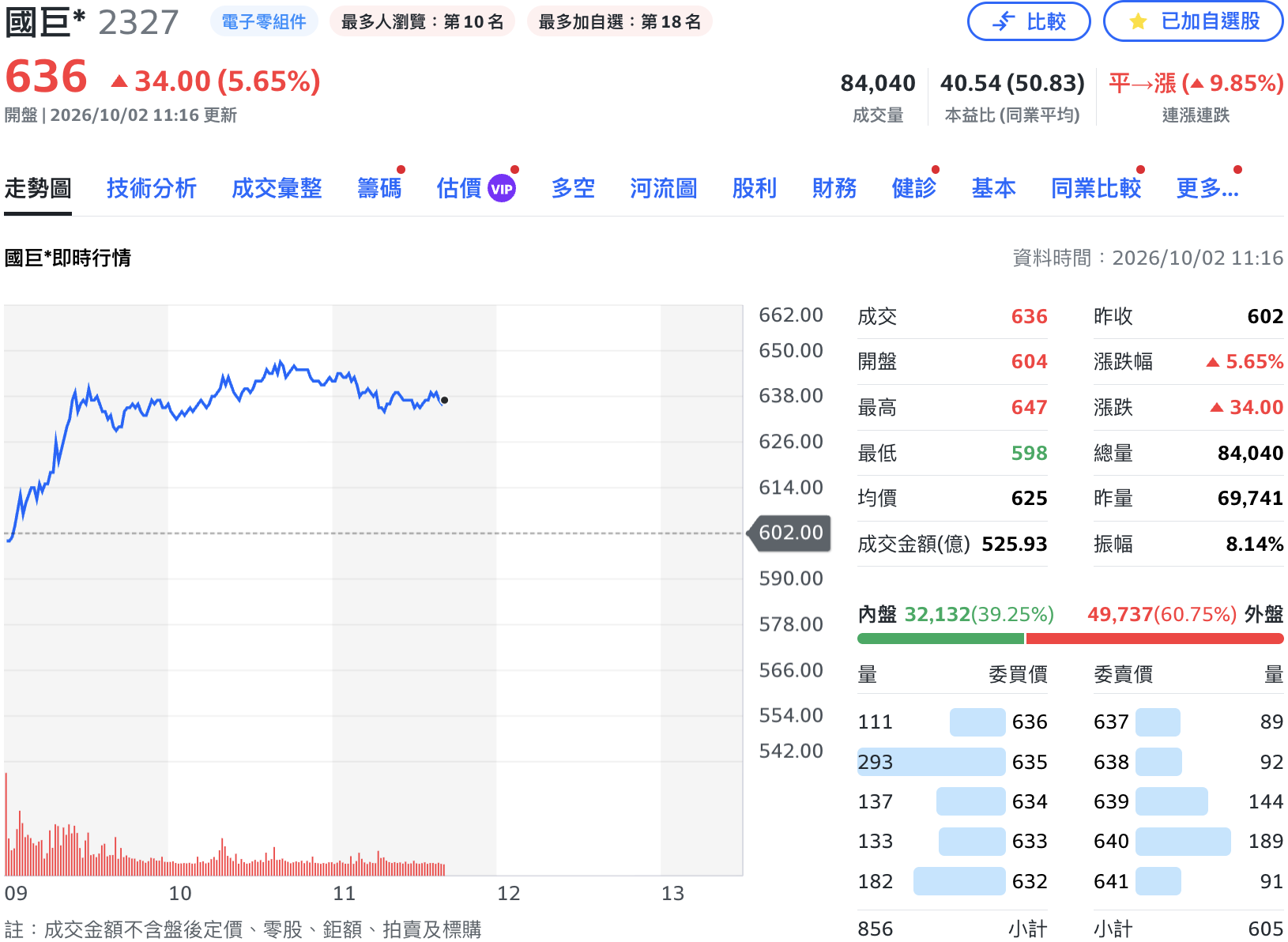Viewport: 1288px width, 942px height.
Task: Toggle the 已加自選股 watchlist star button
Action: point(1193,21)
